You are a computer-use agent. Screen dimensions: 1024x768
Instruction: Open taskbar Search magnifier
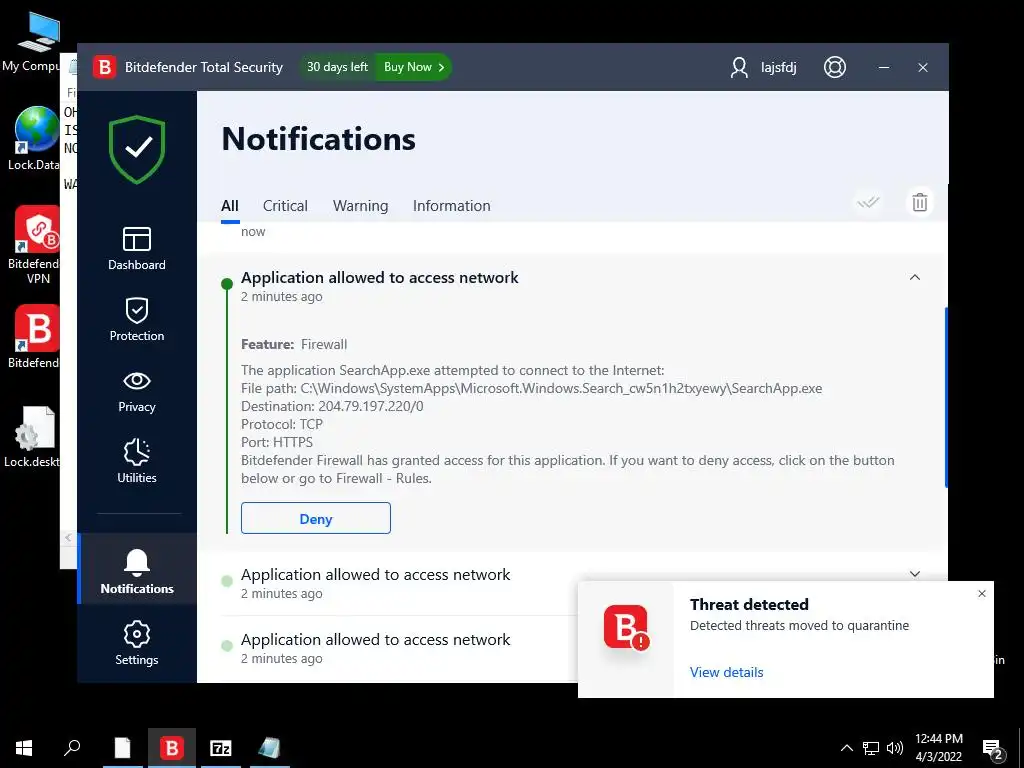tap(72, 748)
